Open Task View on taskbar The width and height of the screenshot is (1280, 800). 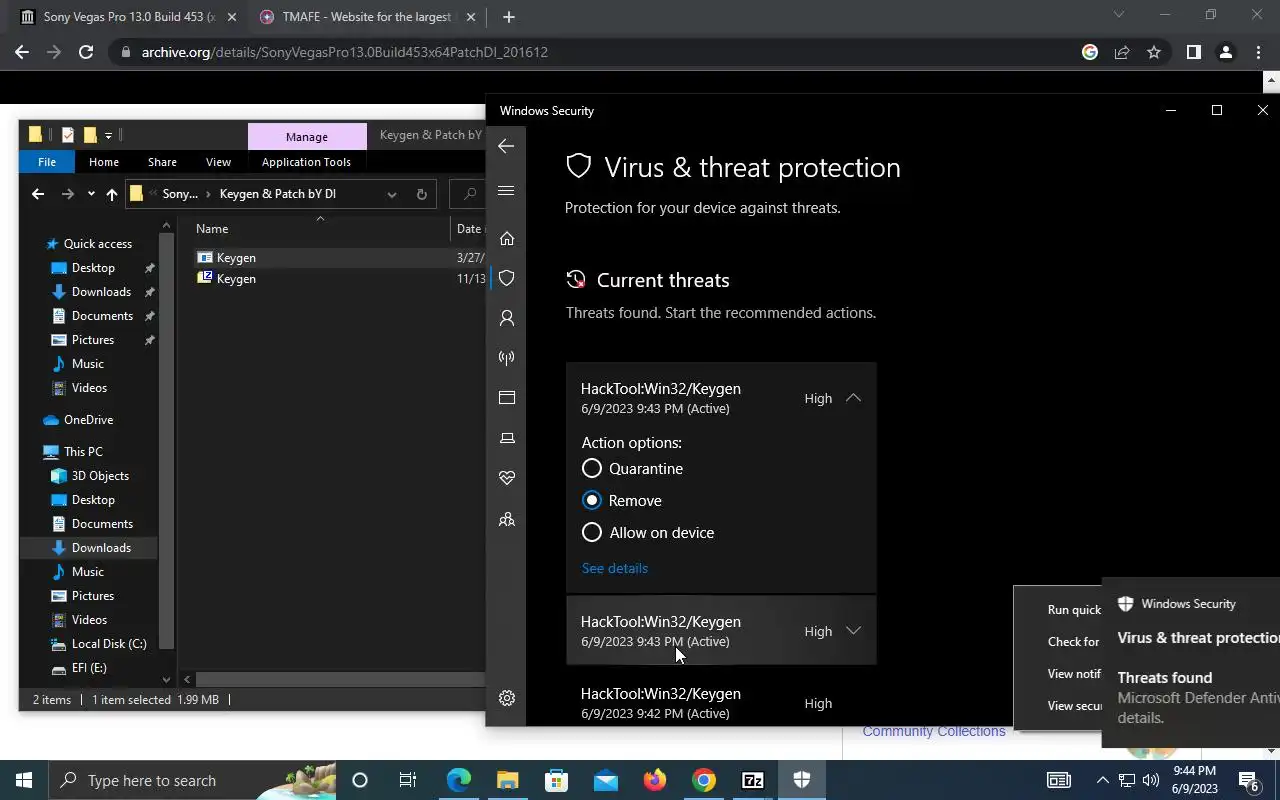coord(408,780)
